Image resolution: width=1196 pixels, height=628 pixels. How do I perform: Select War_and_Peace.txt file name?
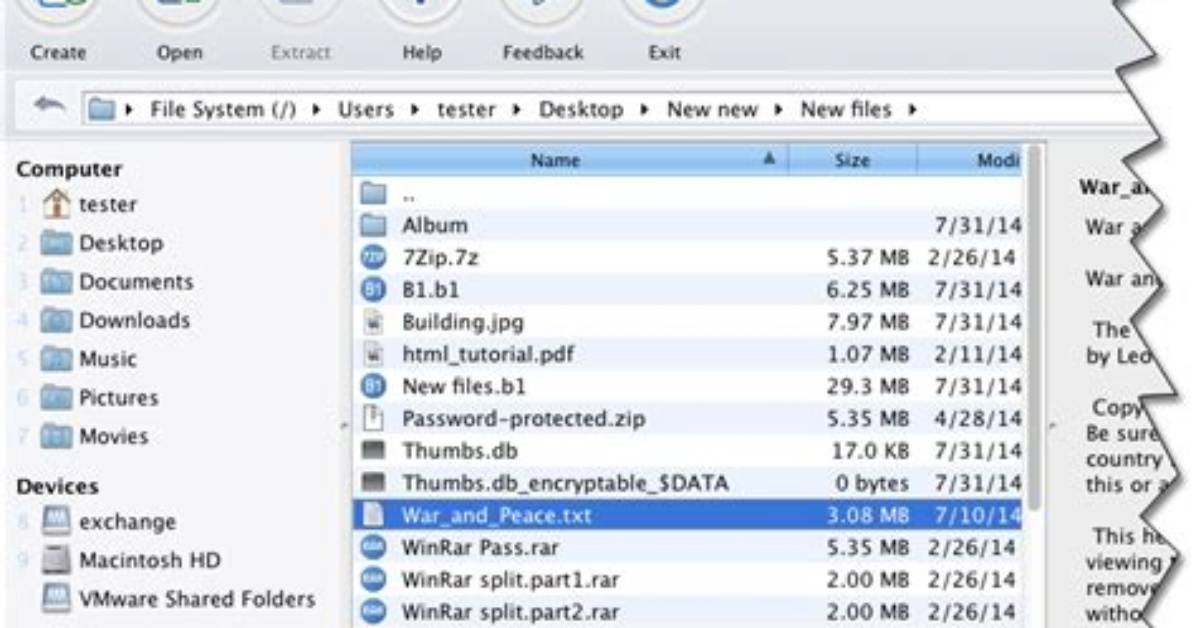click(497, 515)
